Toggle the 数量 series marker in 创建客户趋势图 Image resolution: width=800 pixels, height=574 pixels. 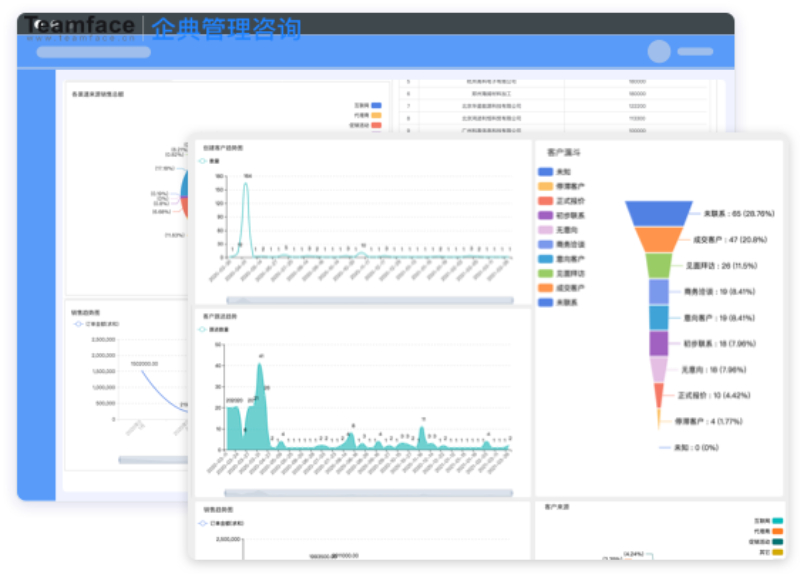pyautogui.click(x=205, y=160)
